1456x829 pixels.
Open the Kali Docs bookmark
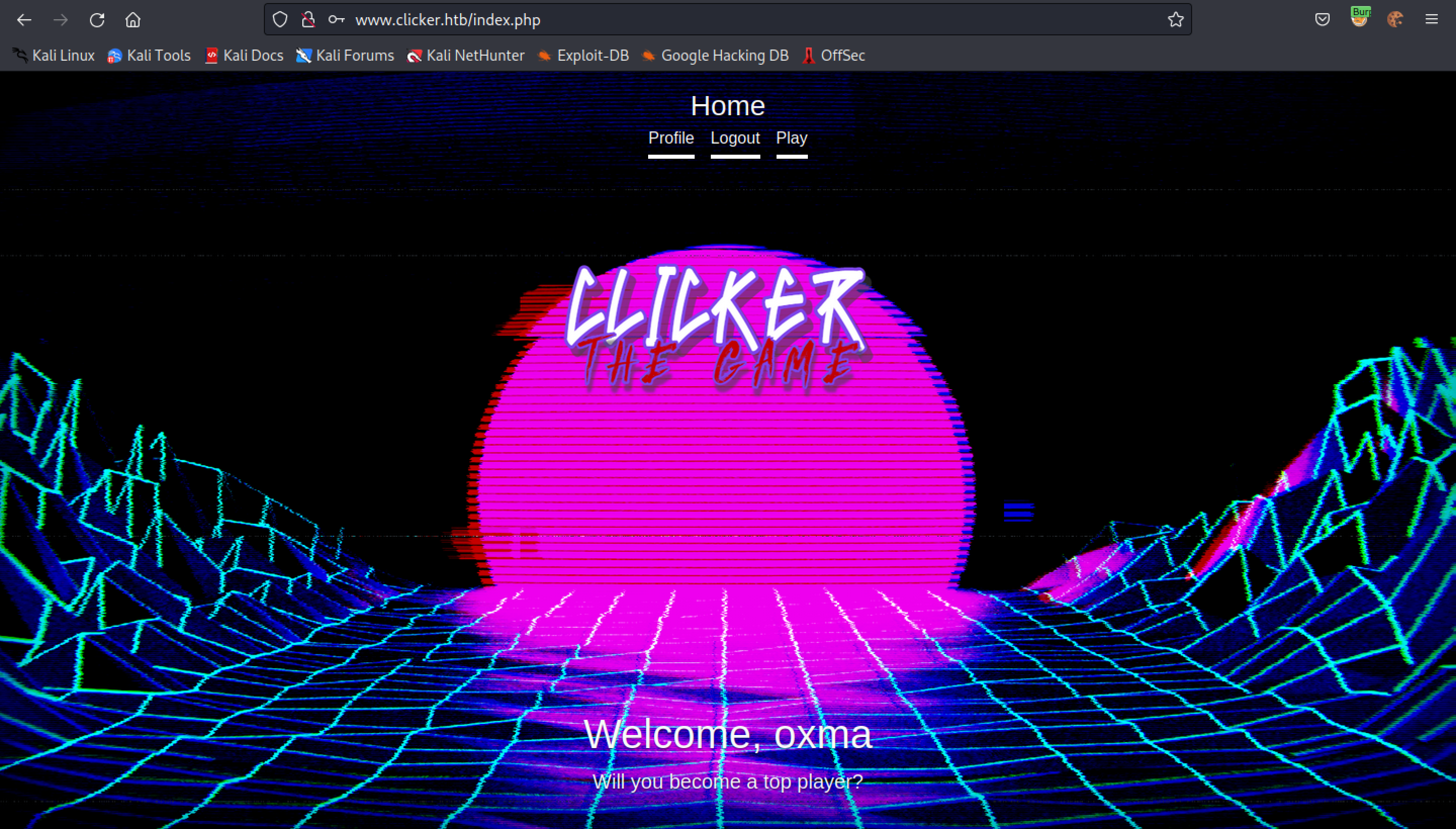pyautogui.click(x=244, y=55)
